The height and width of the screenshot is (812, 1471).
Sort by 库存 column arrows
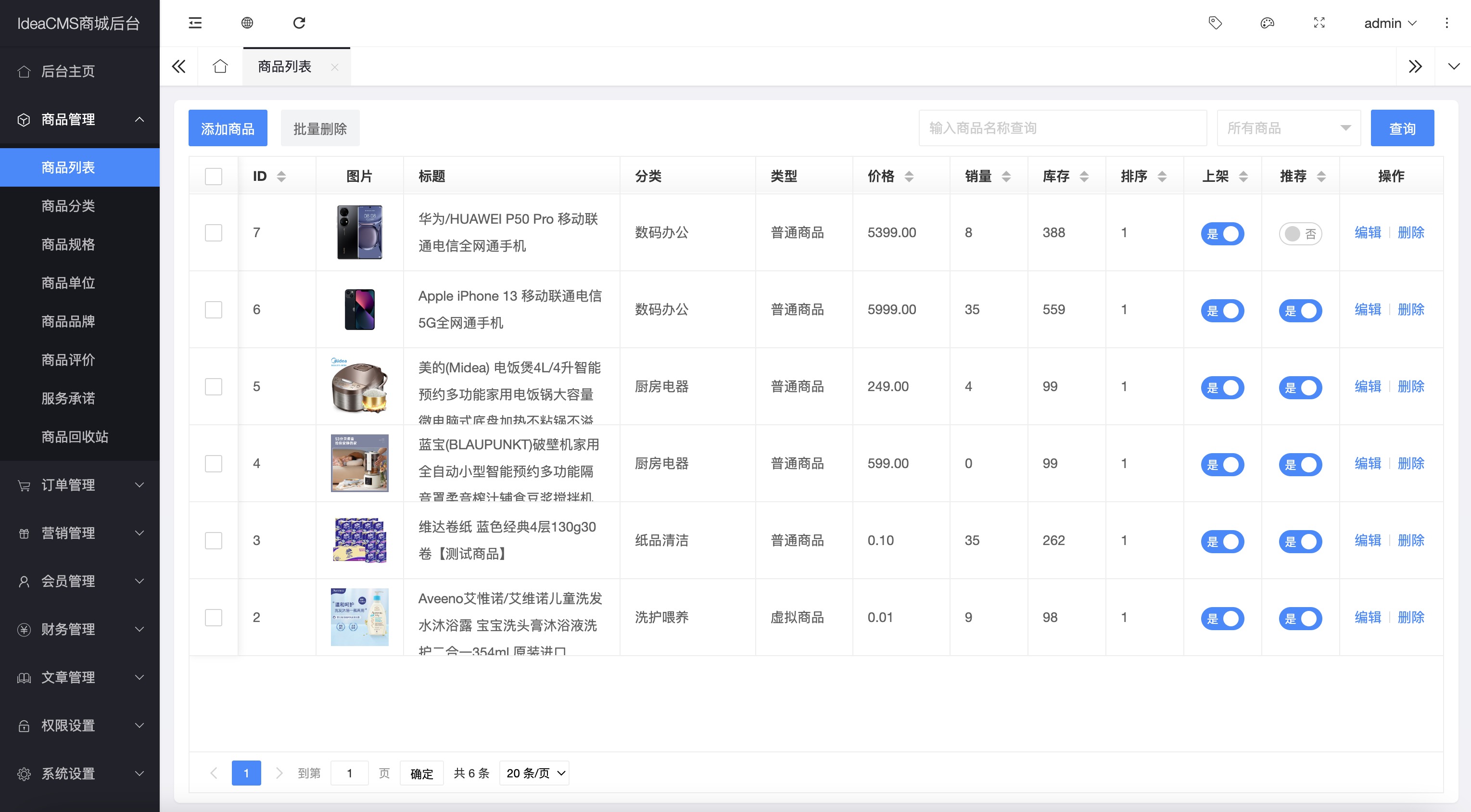tap(1084, 177)
